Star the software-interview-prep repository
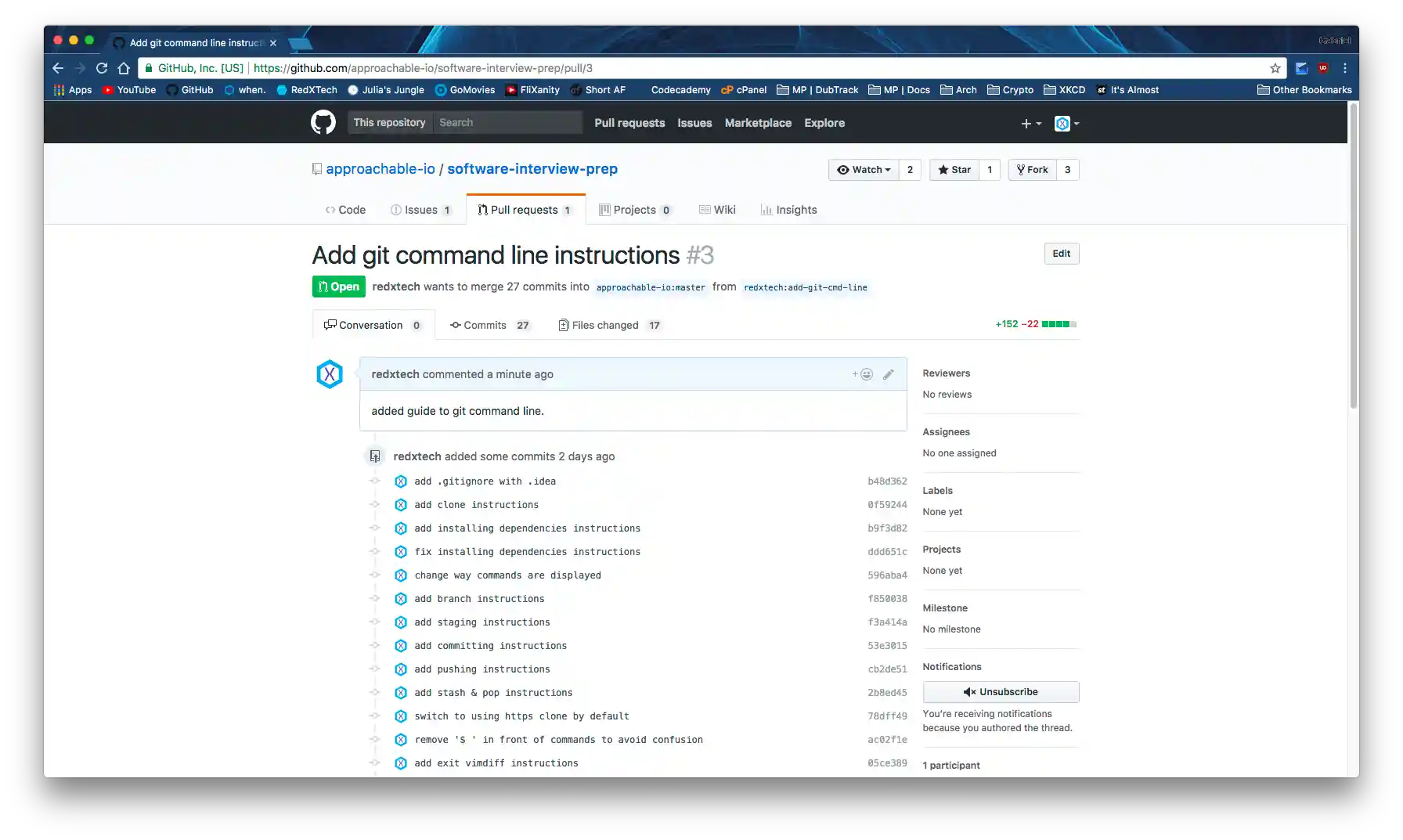 [954, 170]
